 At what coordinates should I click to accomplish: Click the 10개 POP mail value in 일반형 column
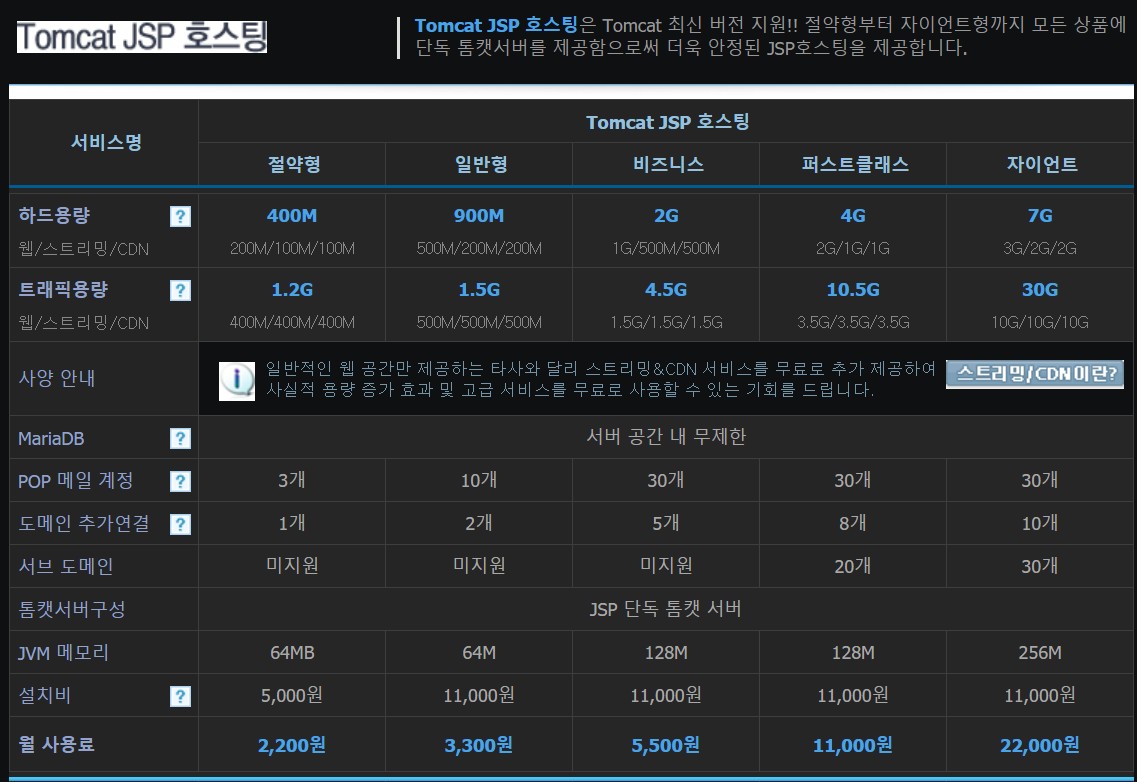point(479,480)
